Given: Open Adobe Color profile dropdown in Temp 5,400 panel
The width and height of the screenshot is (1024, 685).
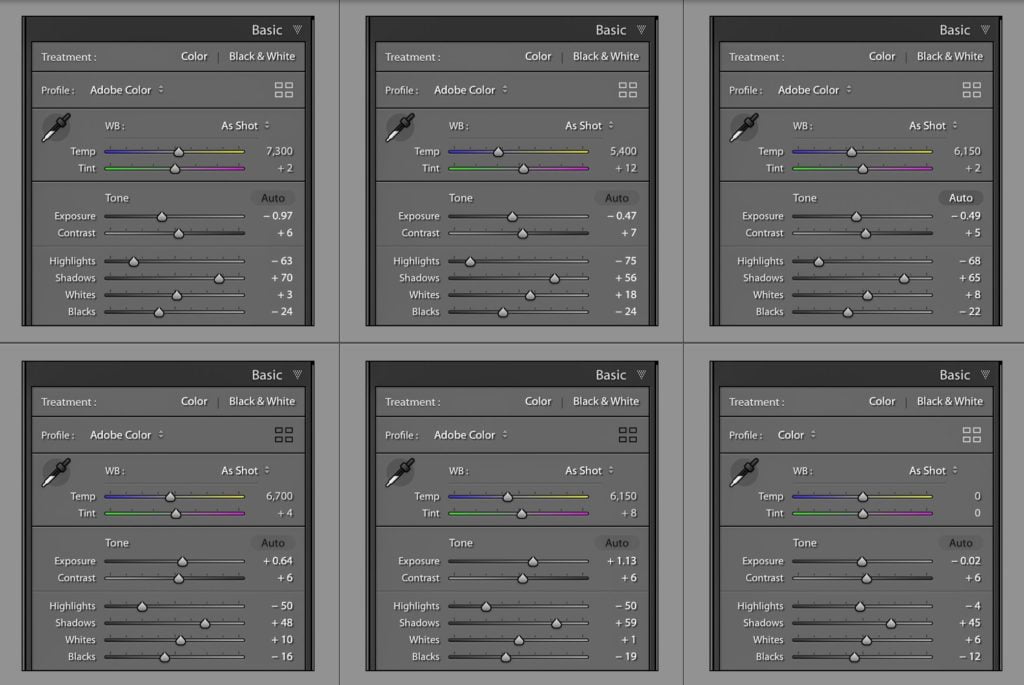Looking at the screenshot, I should click(x=471, y=90).
